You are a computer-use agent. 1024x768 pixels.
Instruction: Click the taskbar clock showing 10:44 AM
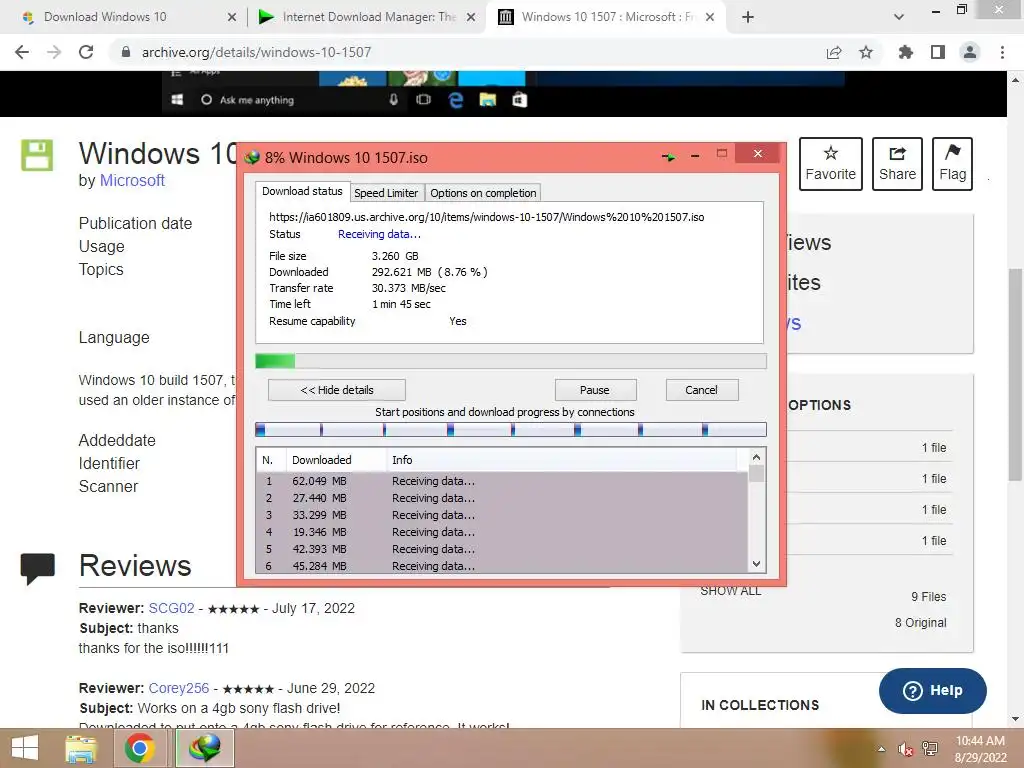point(980,749)
